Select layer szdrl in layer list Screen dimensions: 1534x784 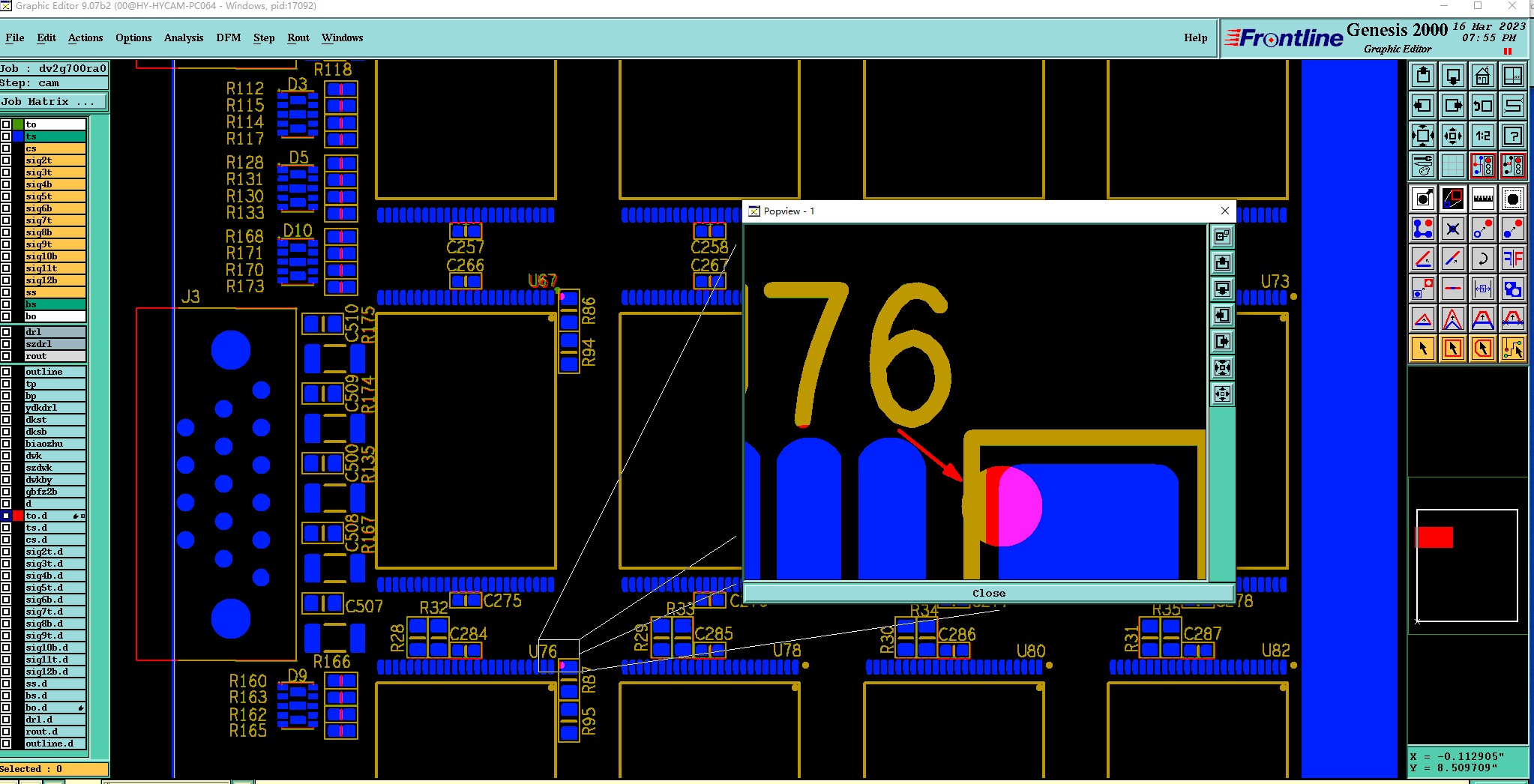coord(55,344)
